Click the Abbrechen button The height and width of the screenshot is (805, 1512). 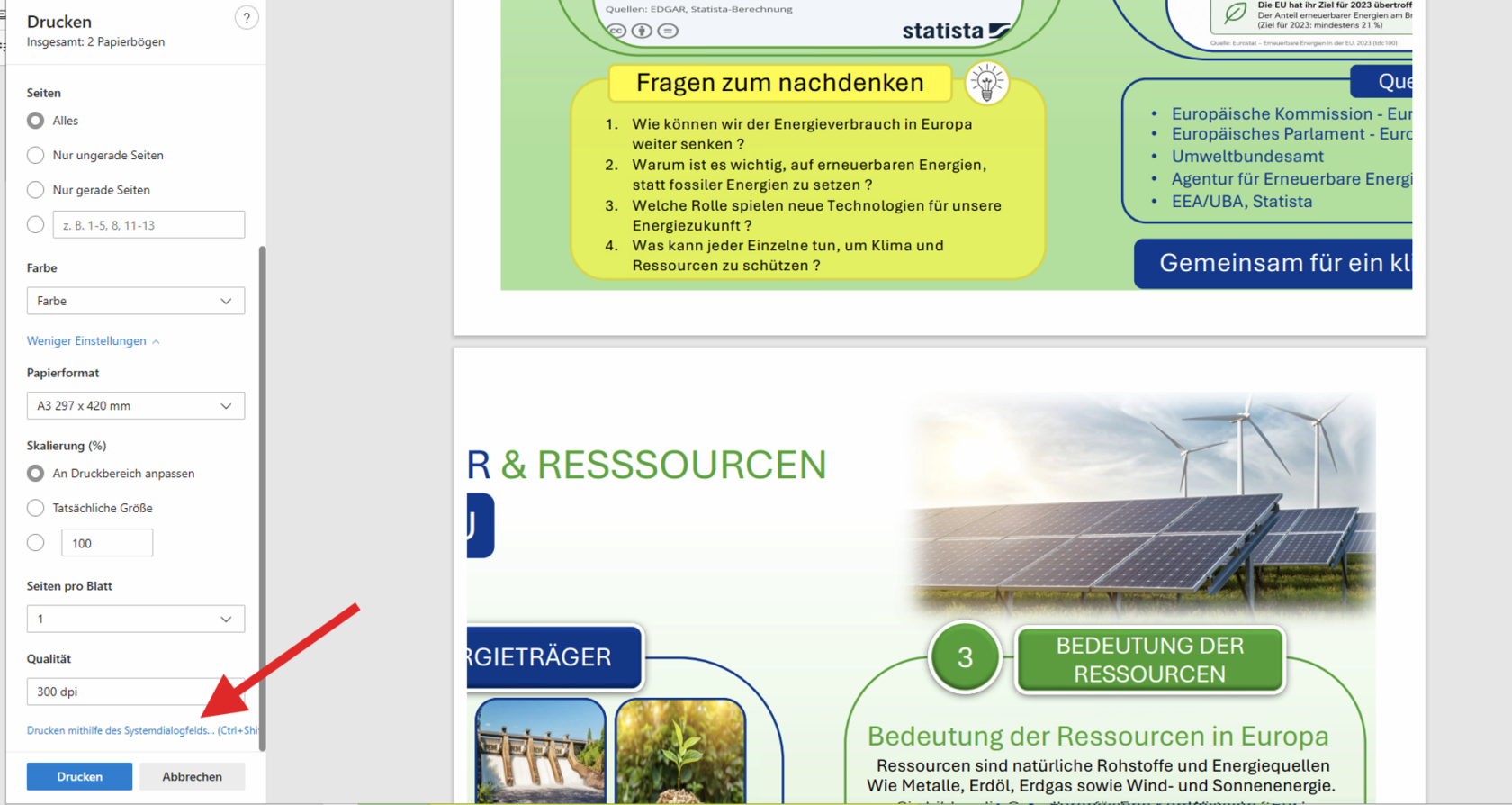(192, 776)
